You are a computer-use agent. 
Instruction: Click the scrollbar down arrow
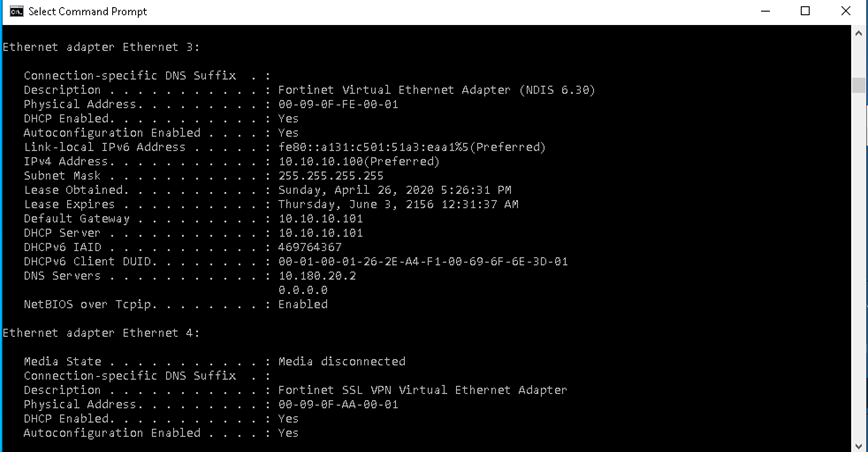point(858,444)
